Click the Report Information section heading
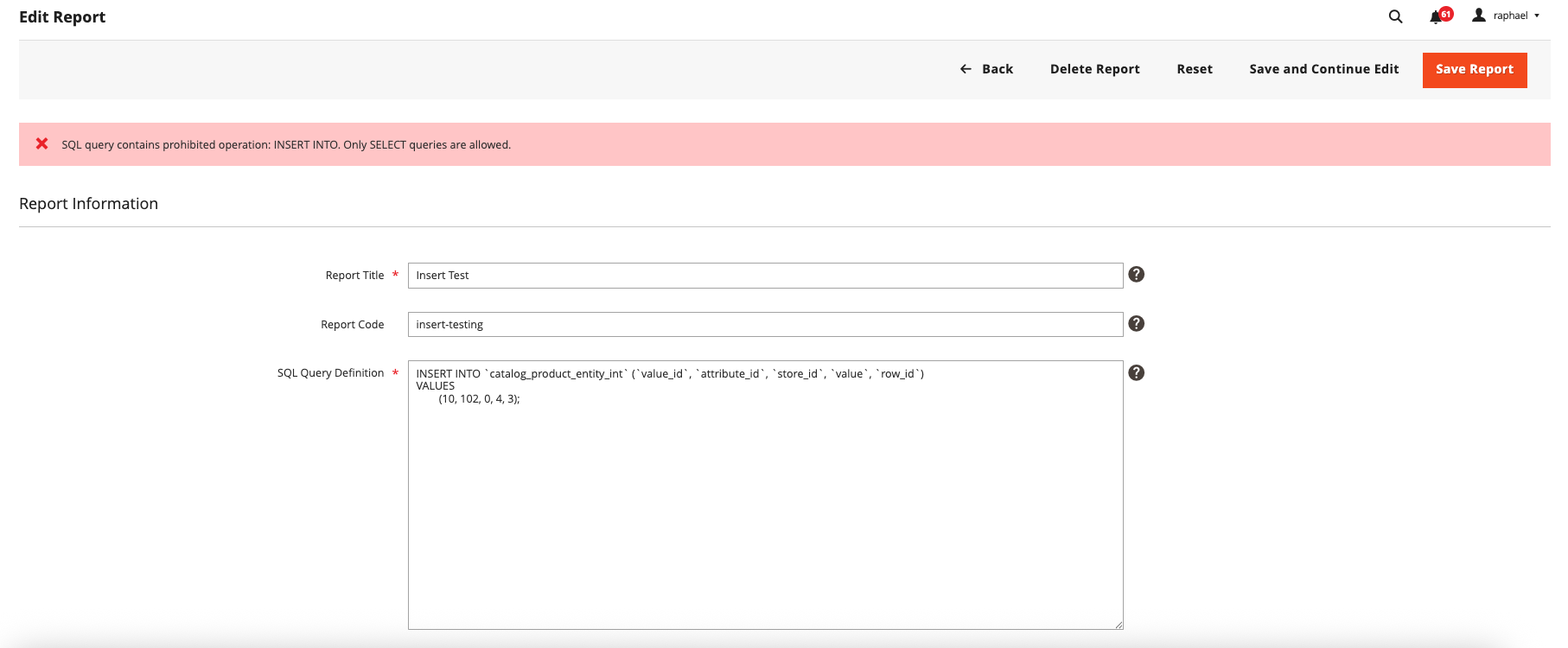This screenshot has width=1568, height=648. (89, 204)
